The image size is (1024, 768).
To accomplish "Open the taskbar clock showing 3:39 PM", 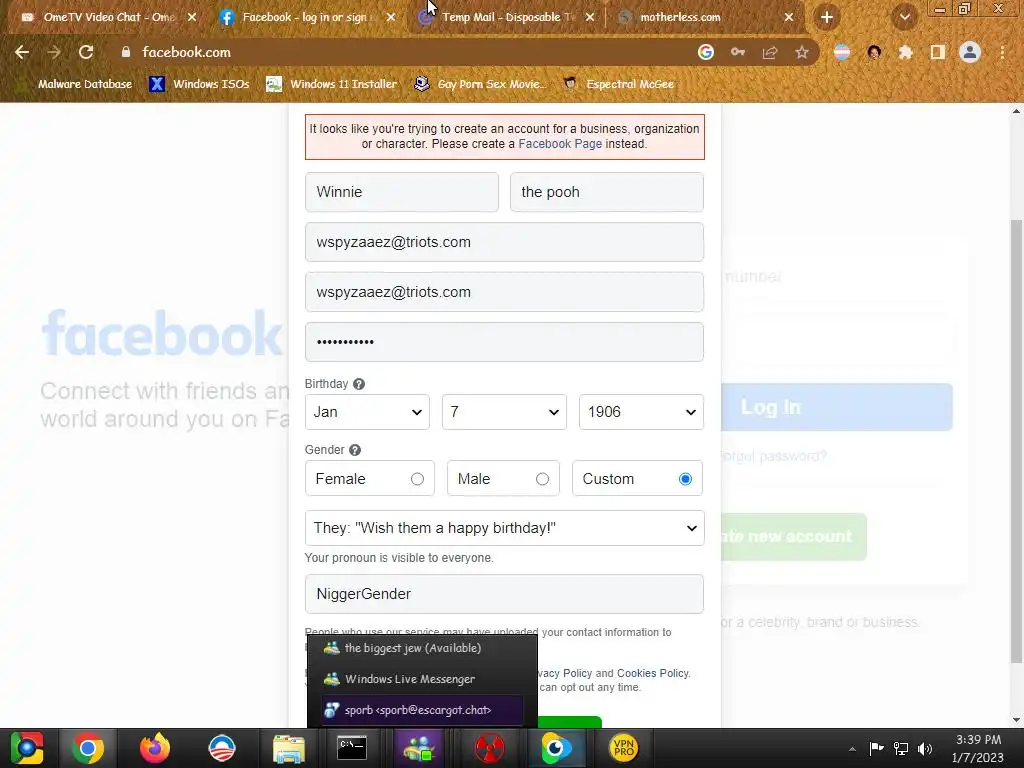I will tap(978, 748).
